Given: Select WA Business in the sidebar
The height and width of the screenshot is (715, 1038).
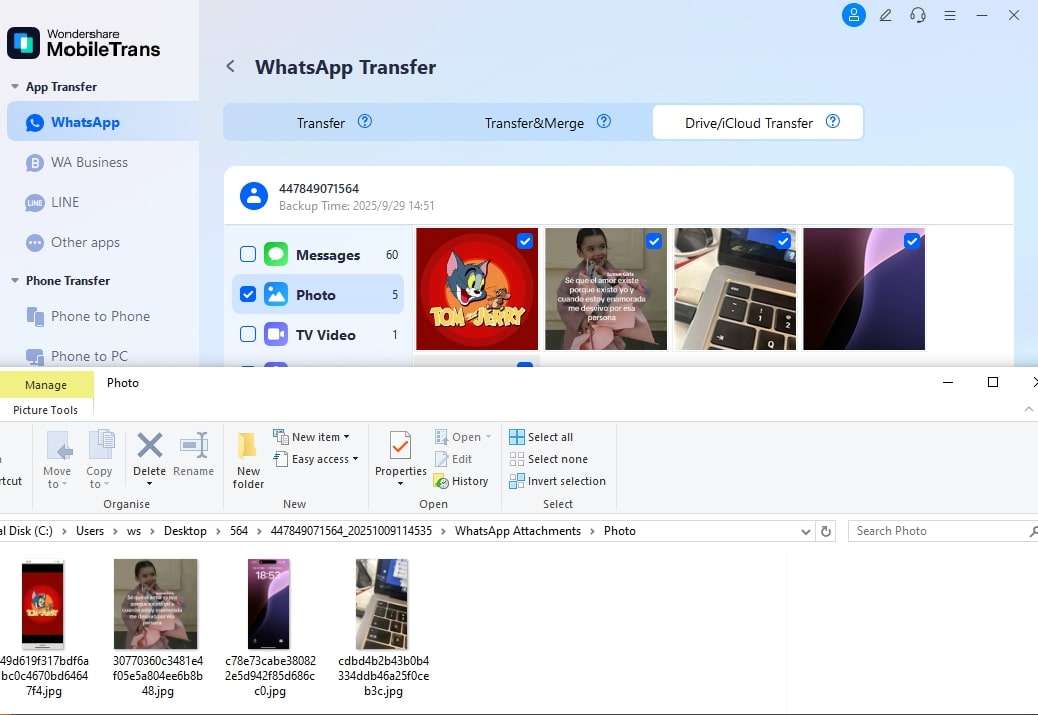Looking at the screenshot, I should [x=89, y=162].
